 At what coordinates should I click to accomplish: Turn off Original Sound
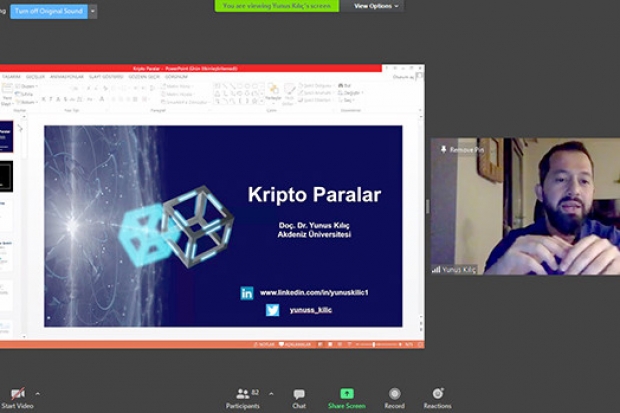tap(46, 11)
